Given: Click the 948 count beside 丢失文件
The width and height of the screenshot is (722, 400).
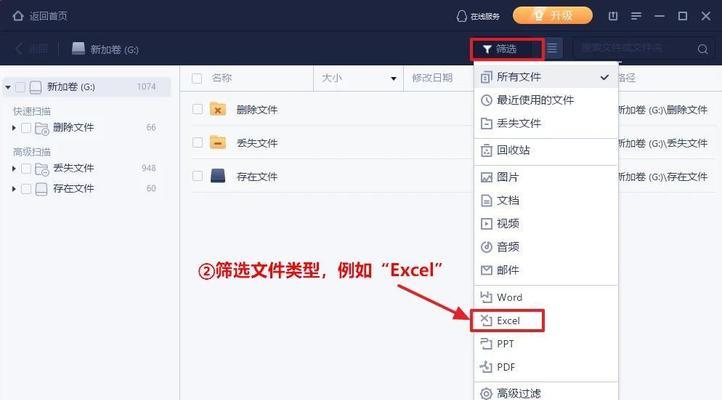Looking at the screenshot, I should coord(149,168).
